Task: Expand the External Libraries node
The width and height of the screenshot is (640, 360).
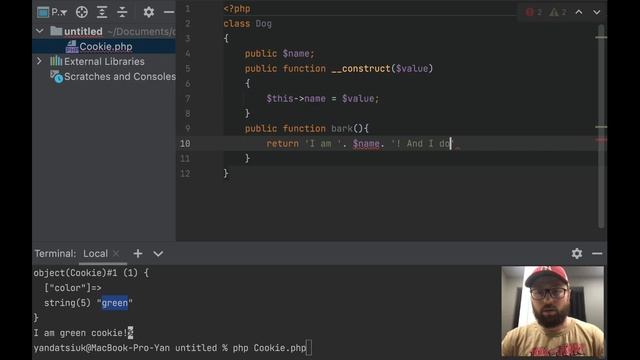Action: pos(40,61)
